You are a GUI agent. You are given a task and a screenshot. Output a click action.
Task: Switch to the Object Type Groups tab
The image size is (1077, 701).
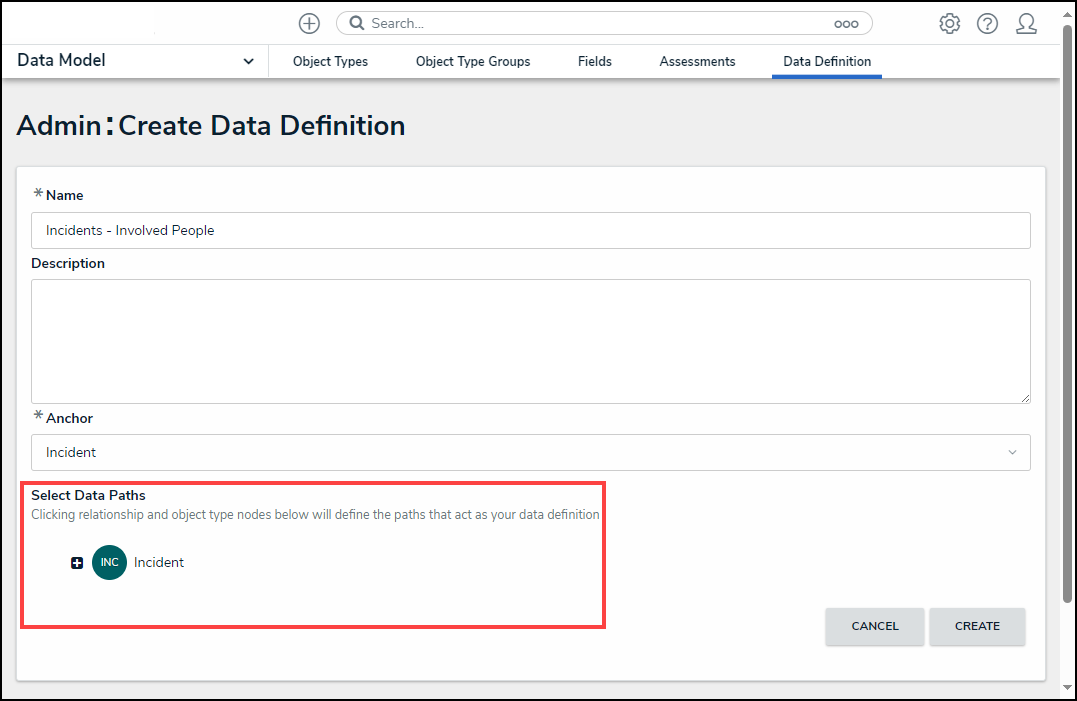473,62
